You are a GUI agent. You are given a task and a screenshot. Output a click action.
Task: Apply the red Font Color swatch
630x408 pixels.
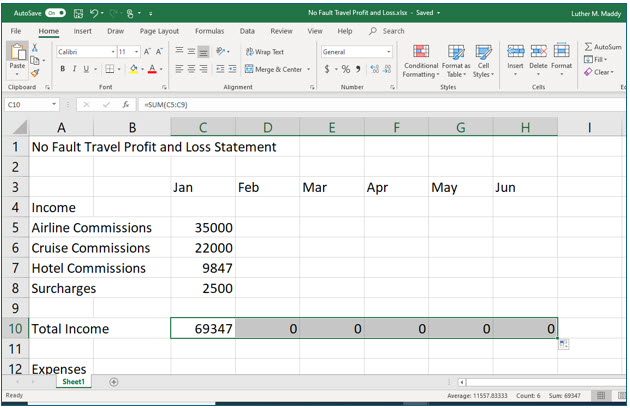pyautogui.click(x=152, y=69)
